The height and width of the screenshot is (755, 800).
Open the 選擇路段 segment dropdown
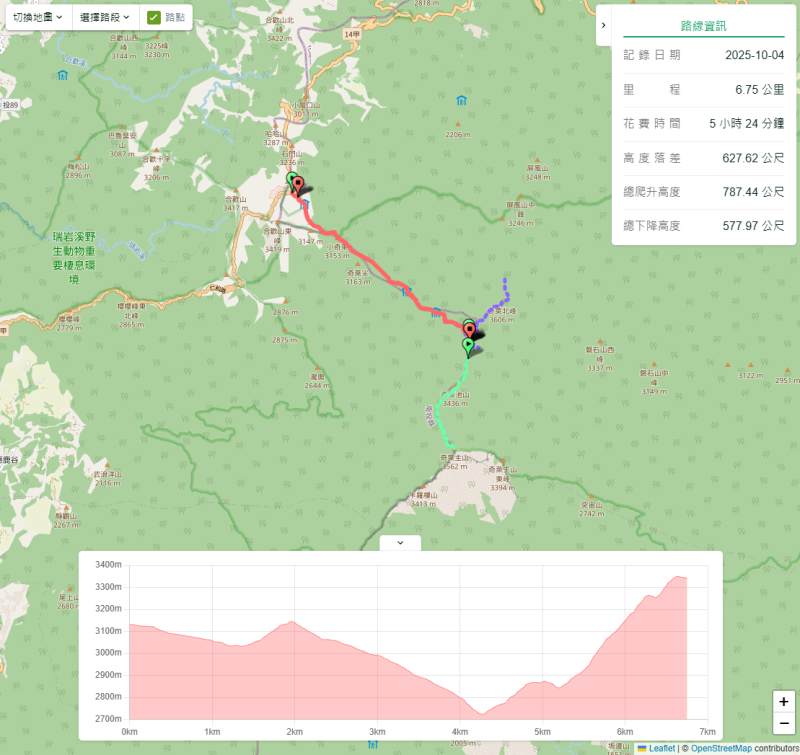tap(106, 17)
